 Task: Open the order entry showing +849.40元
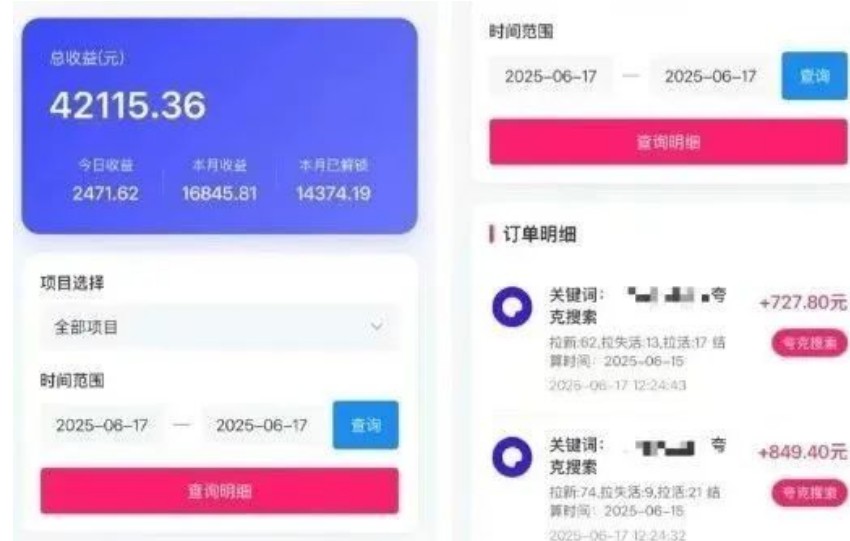pyautogui.click(x=668, y=486)
